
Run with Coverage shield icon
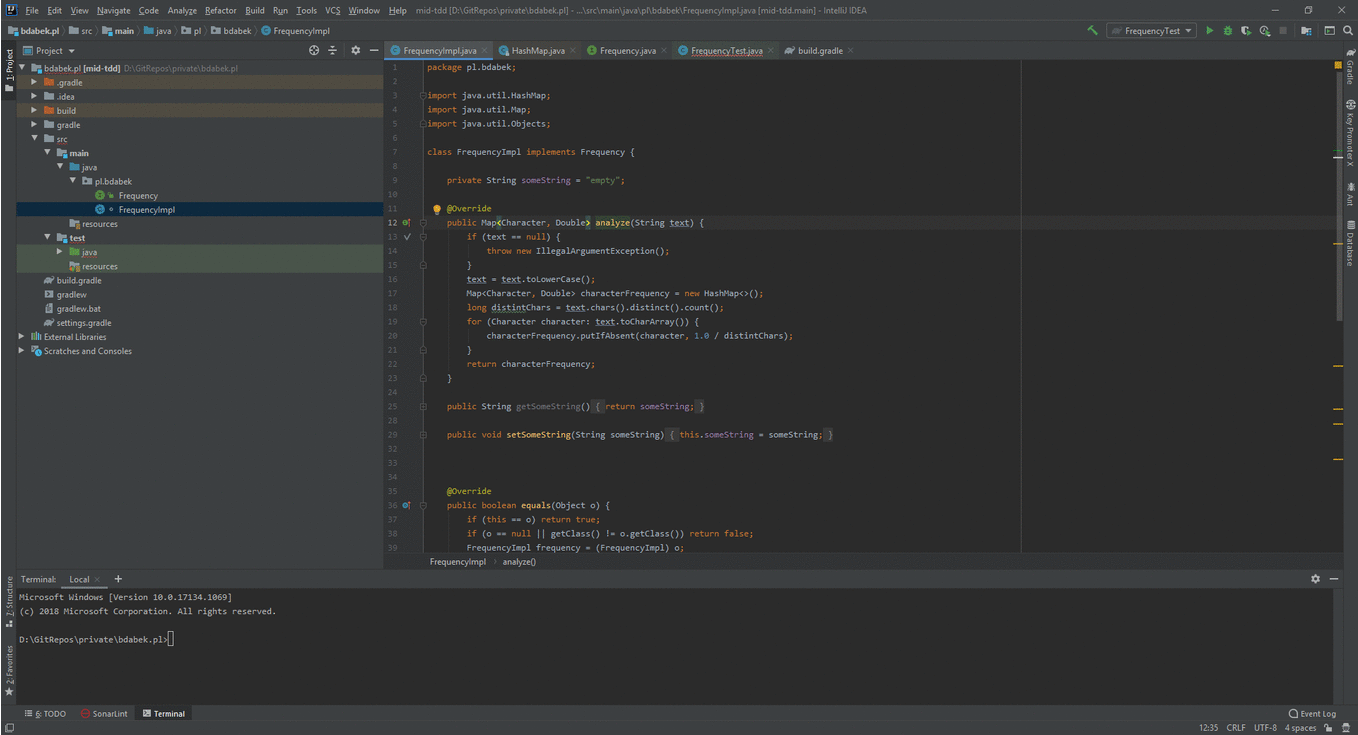tap(1246, 31)
